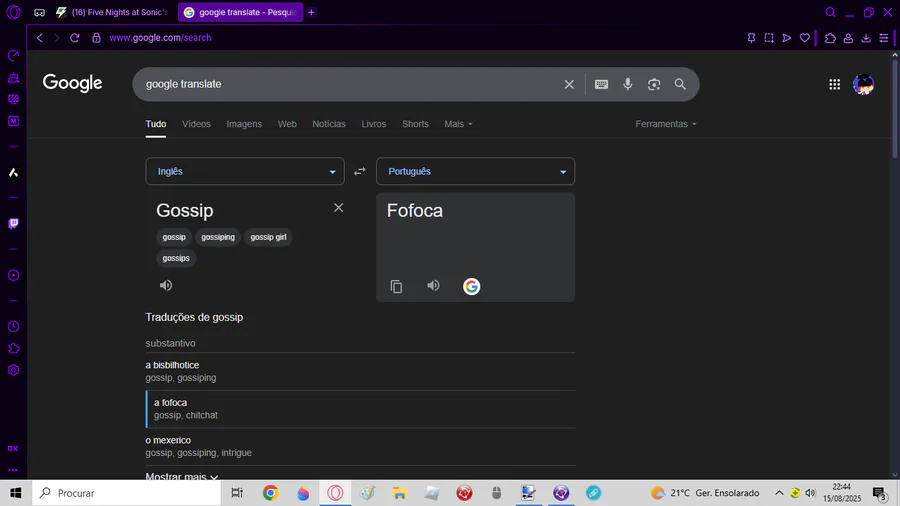Open weather widget showing 21°C
Image resolution: width=900 pixels, height=506 pixels.
pyautogui.click(x=705, y=493)
